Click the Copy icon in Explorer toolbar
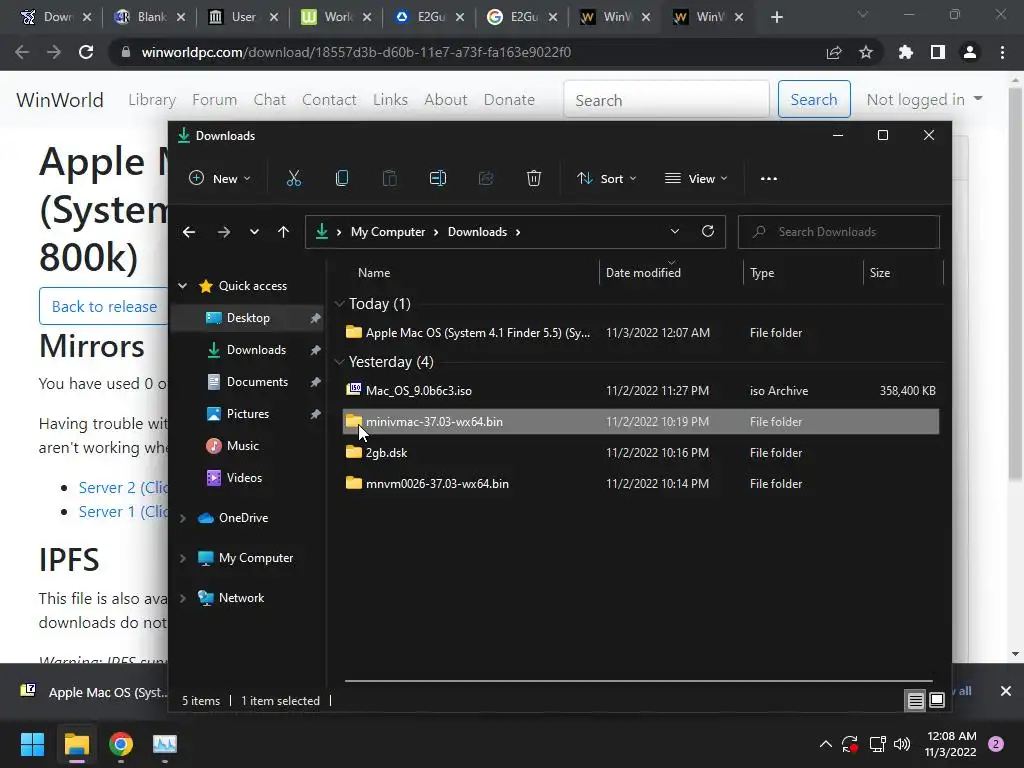Screen dimensions: 1024x768 (x=342, y=178)
